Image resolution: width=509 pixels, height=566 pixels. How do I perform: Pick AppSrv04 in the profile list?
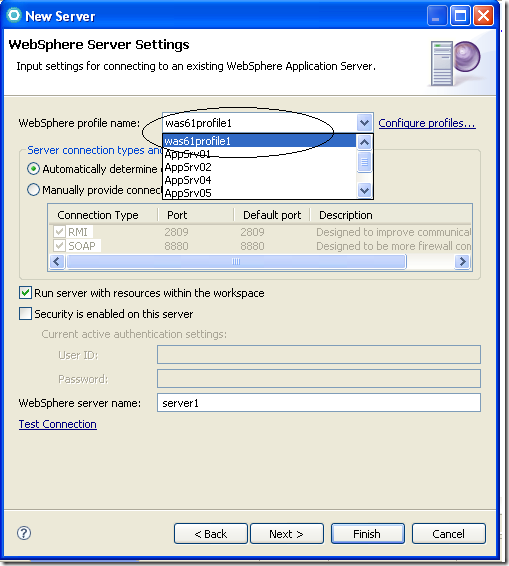click(x=259, y=180)
